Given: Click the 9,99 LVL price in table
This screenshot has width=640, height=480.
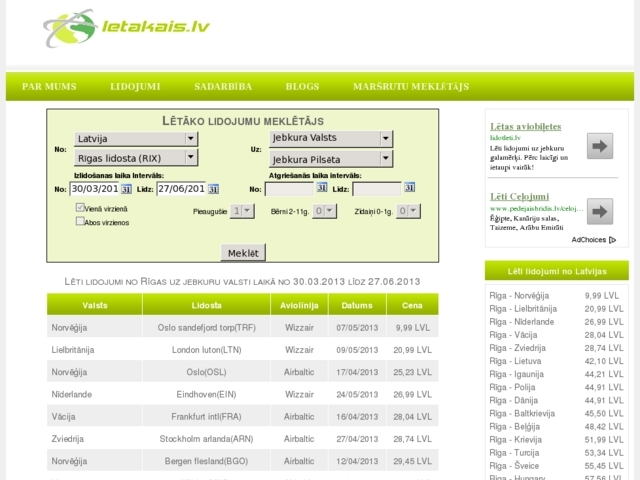Looking at the screenshot, I should click(x=413, y=327).
